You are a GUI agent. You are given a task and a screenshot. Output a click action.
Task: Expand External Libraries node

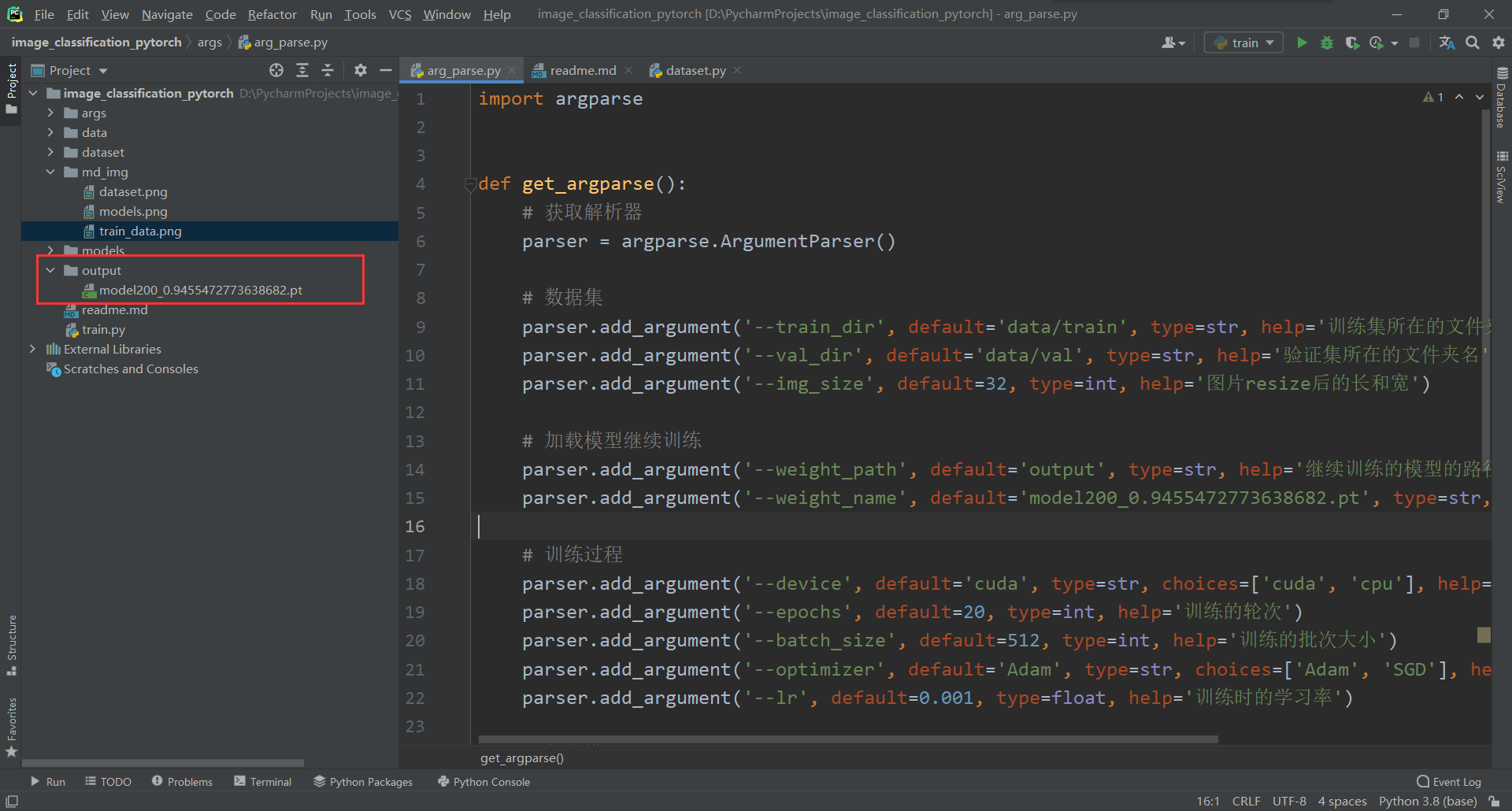point(32,350)
